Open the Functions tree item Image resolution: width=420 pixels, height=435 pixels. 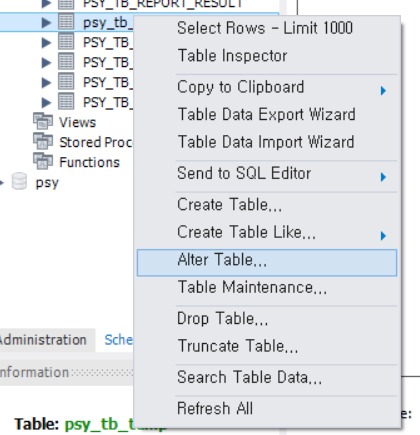coord(89,162)
